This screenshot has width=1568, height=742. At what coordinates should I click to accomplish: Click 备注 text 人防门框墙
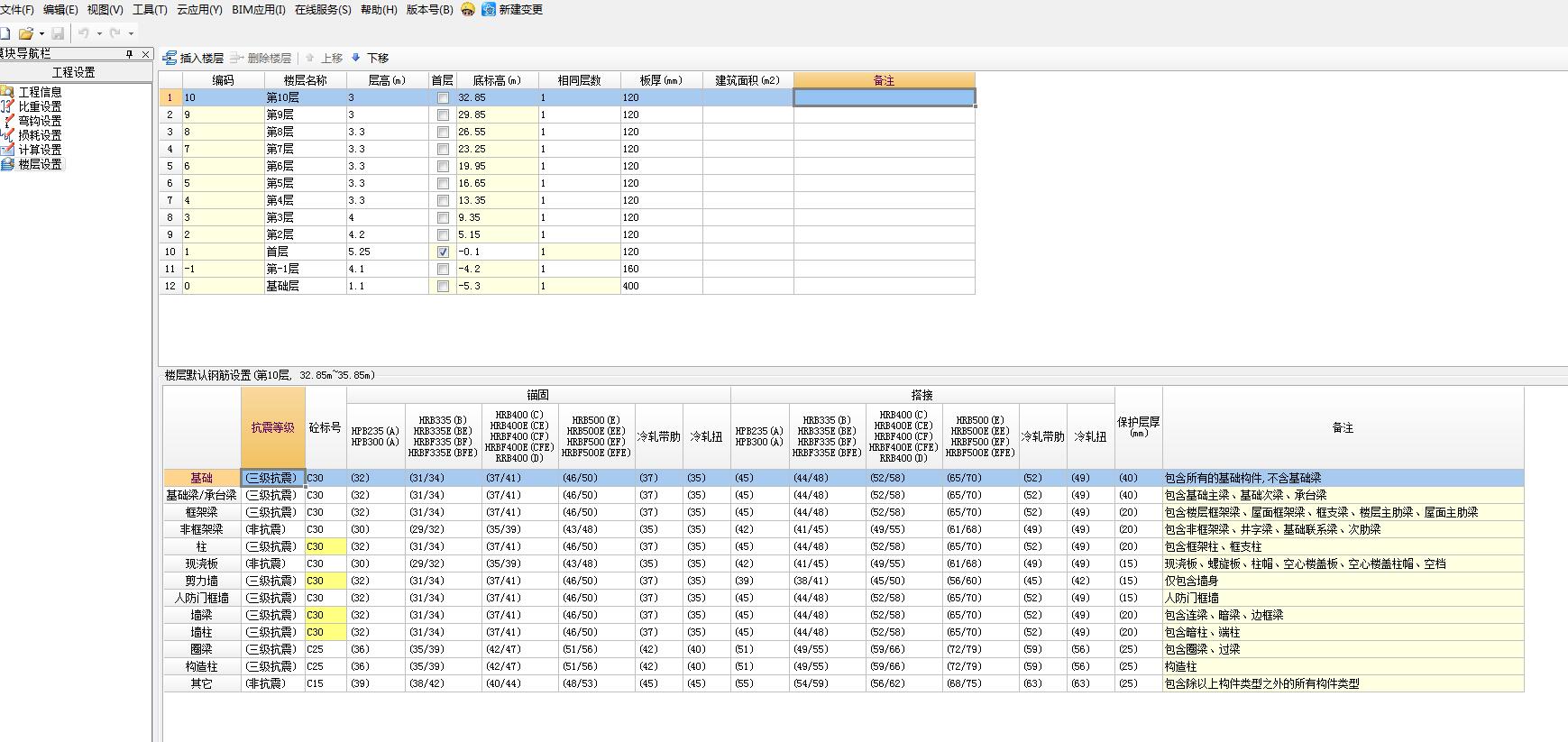point(1191,598)
